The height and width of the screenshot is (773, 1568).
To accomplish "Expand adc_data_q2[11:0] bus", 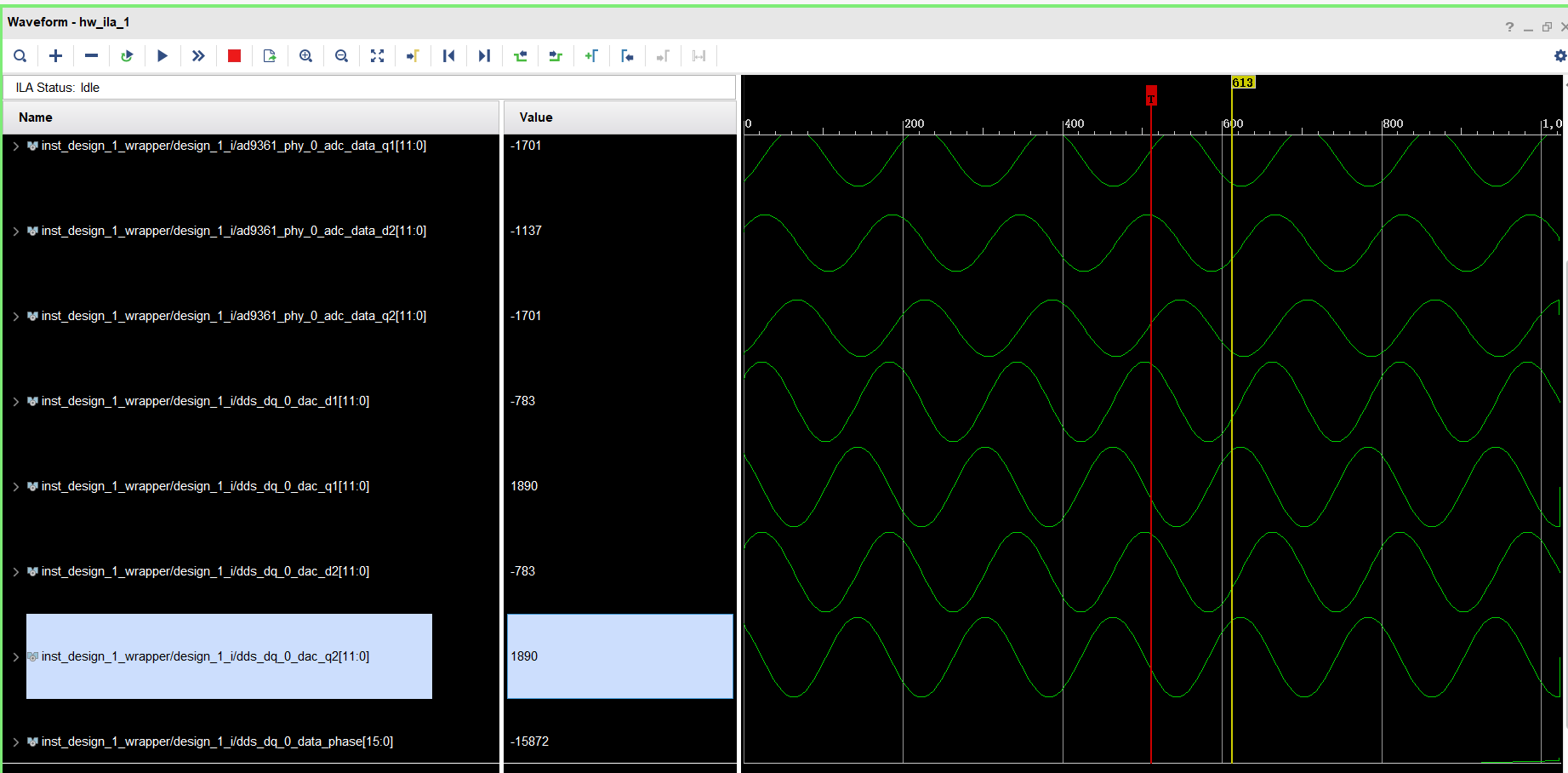I will 15,317.
